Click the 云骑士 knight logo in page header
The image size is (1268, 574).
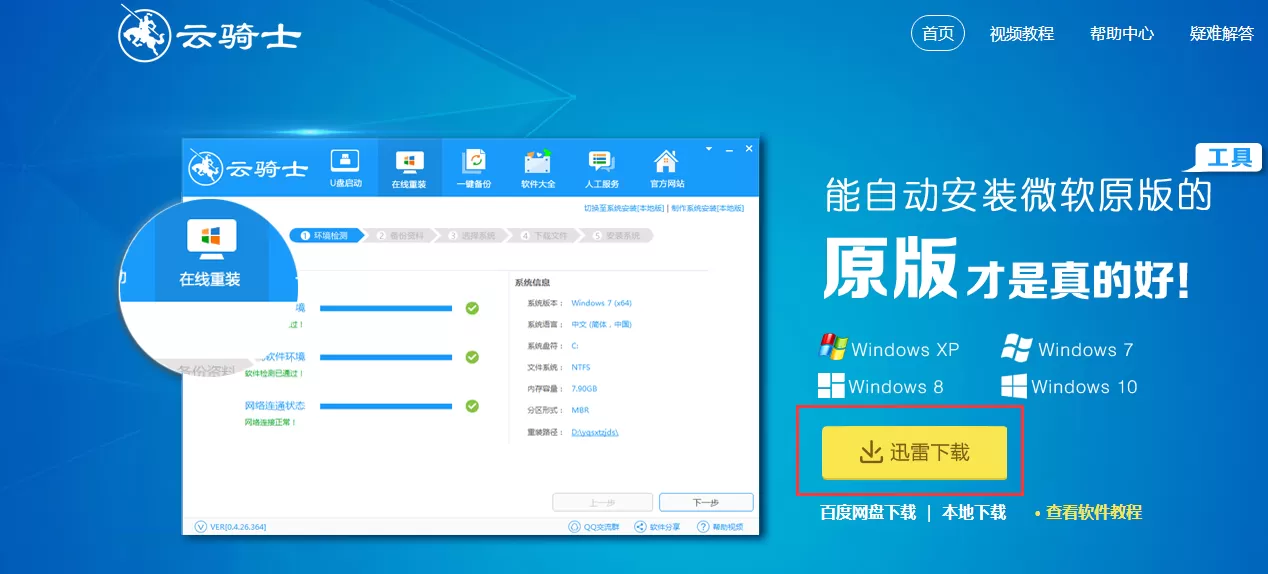tap(208, 34)
